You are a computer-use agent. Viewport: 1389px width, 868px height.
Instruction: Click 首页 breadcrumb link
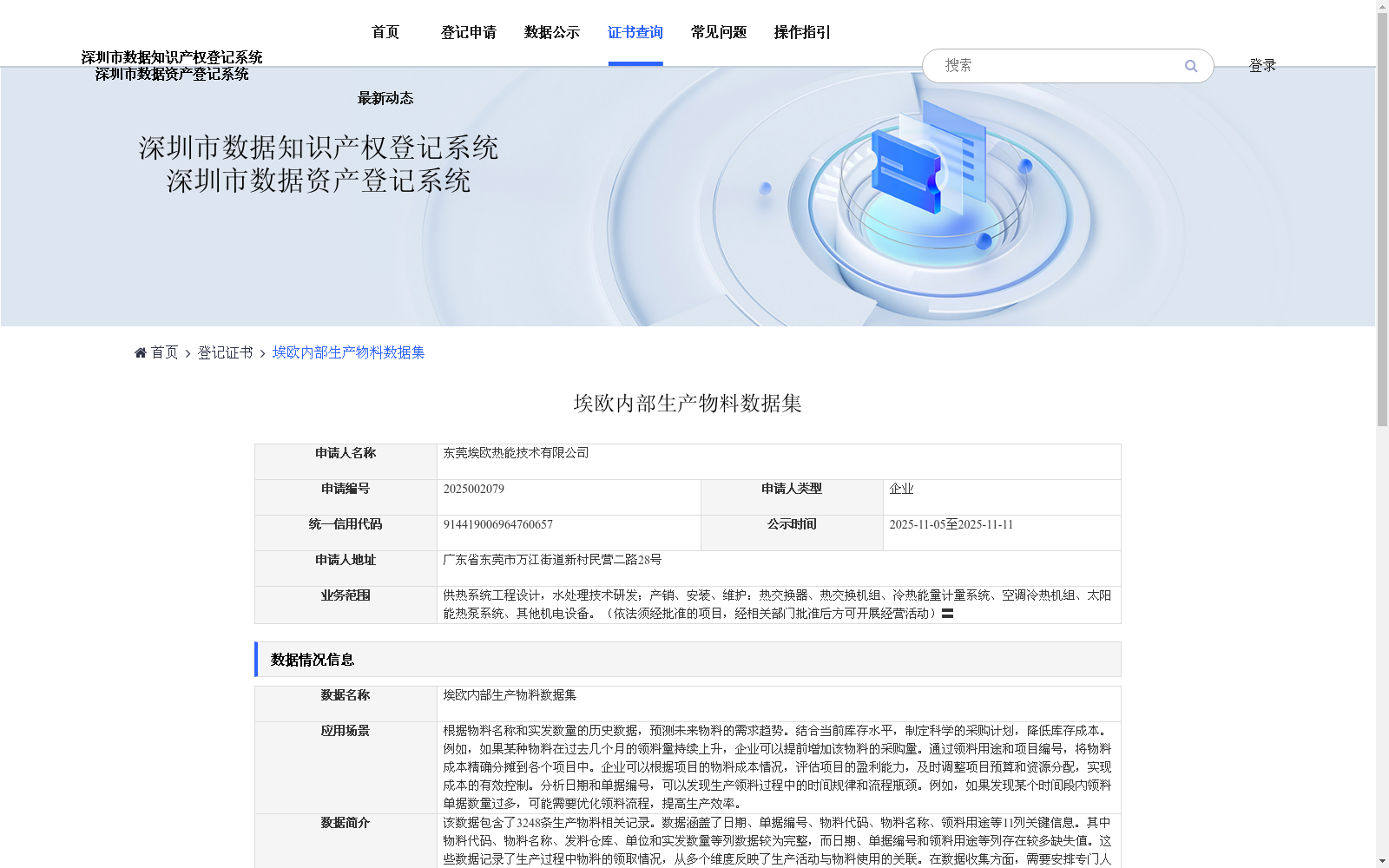pyautogui.click(x=164, y=352)
